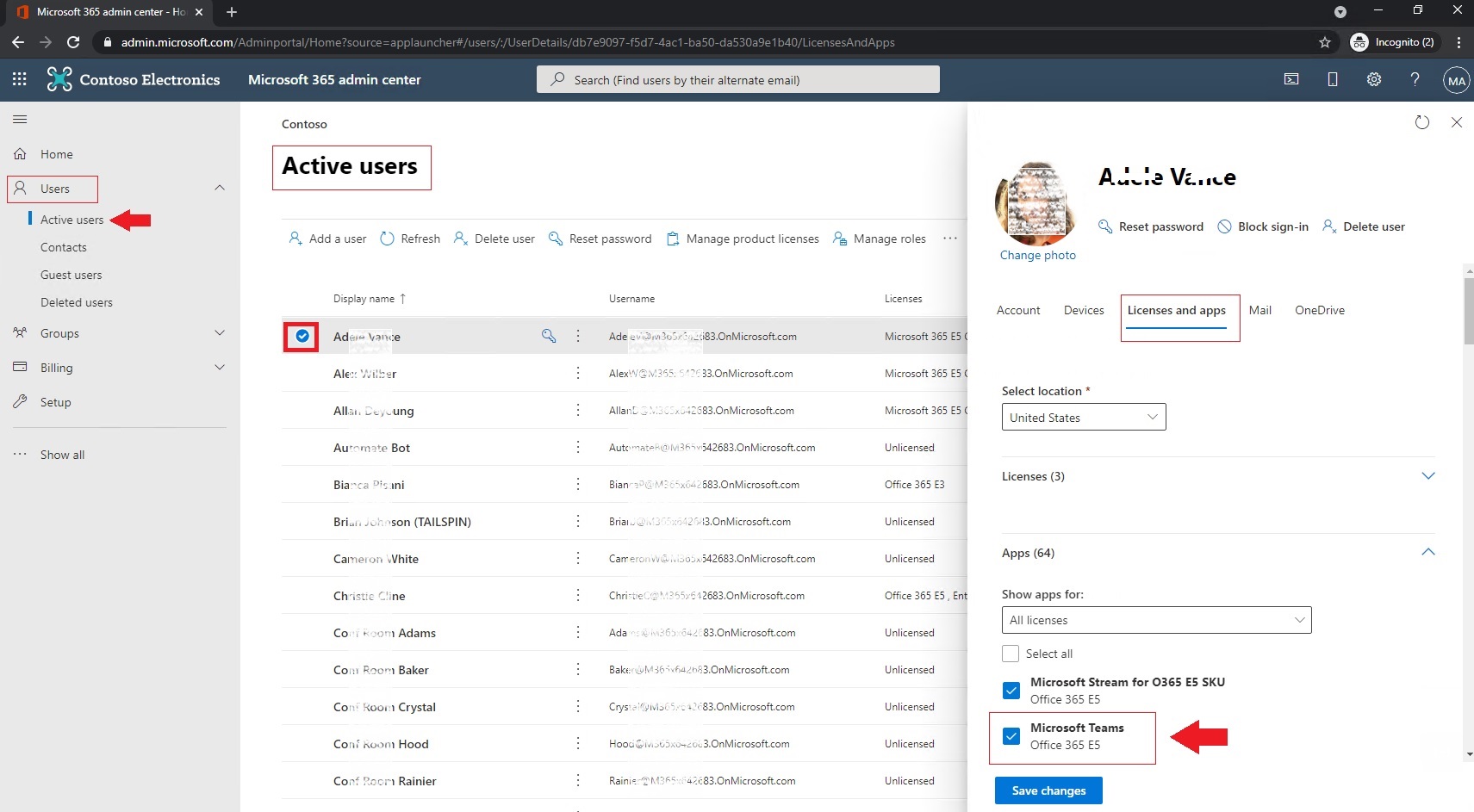Open more options for Cameron White row
The height and width of the screenshot is (812, 1474).
pos(578,558)
